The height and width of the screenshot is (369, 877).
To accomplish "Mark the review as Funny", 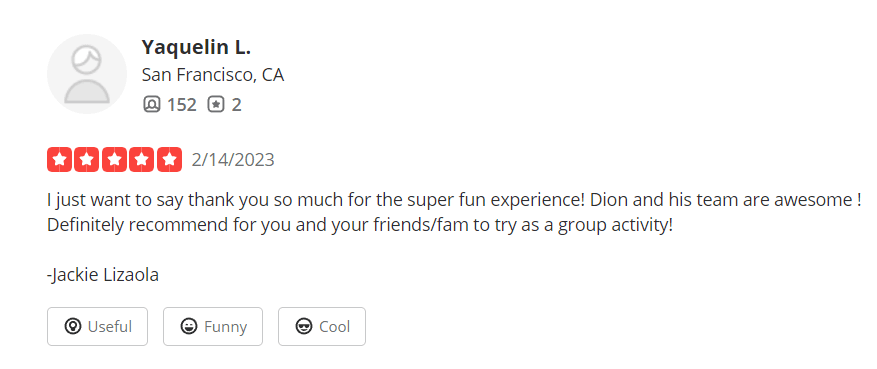I will [x=213, y=327].
